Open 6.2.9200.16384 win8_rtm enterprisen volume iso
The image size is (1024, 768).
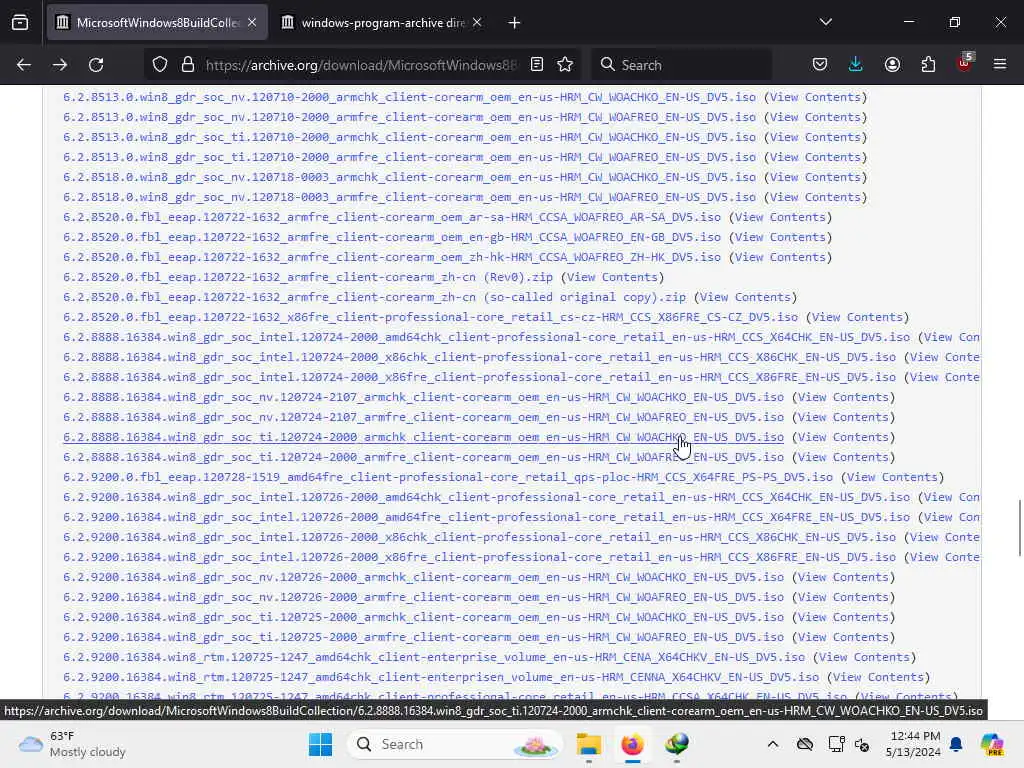(x=441, y=677)
